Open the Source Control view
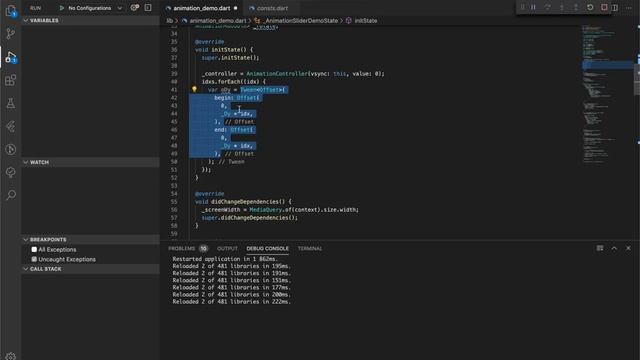Viewport: 640px width, 360px height. (x=11, y=33)
